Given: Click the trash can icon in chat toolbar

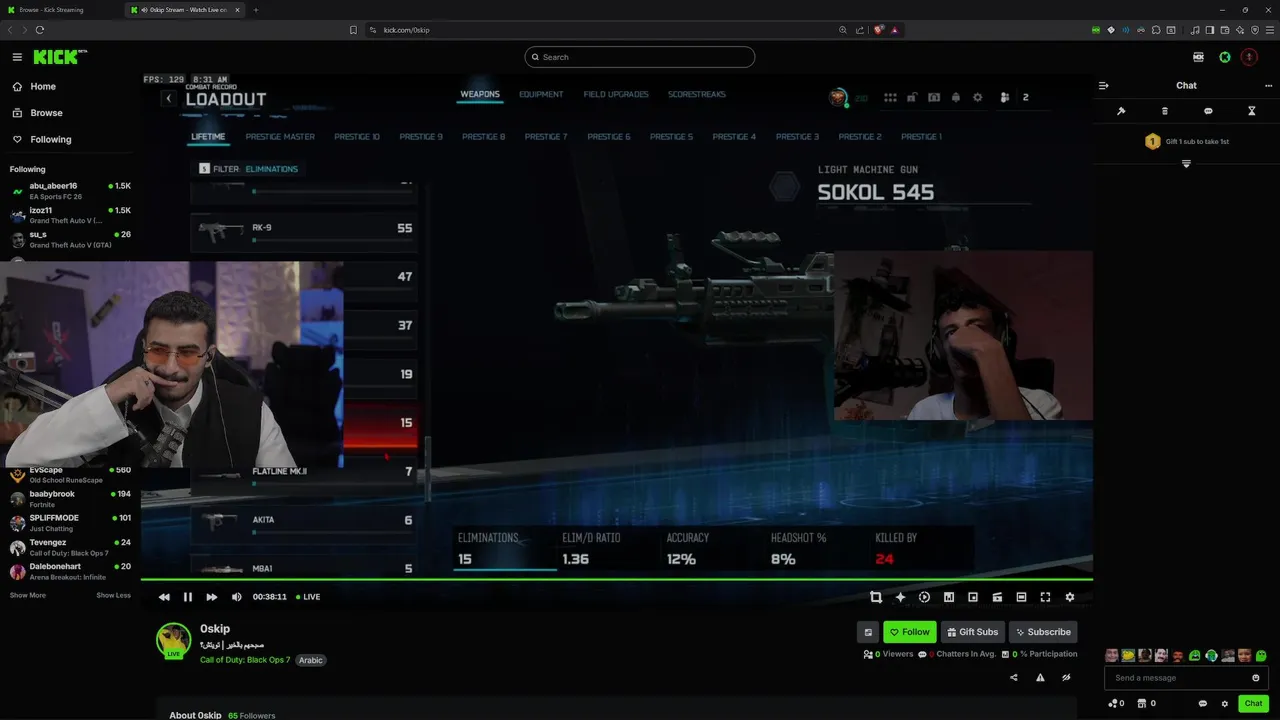Looking at the screenshot, I should [1164, 111].
